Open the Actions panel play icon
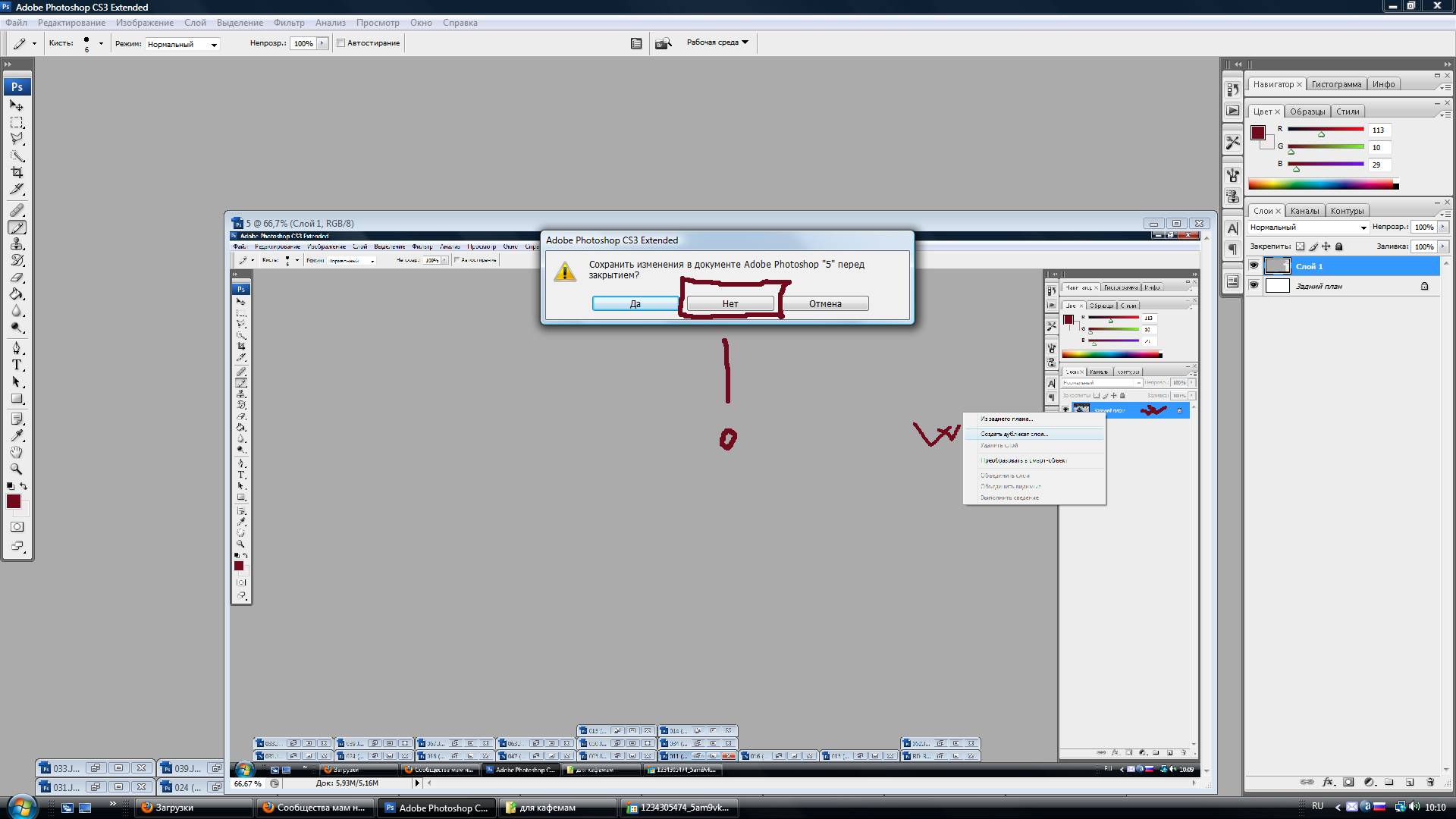This screenshot has height=819, width=1456. 1232,111
